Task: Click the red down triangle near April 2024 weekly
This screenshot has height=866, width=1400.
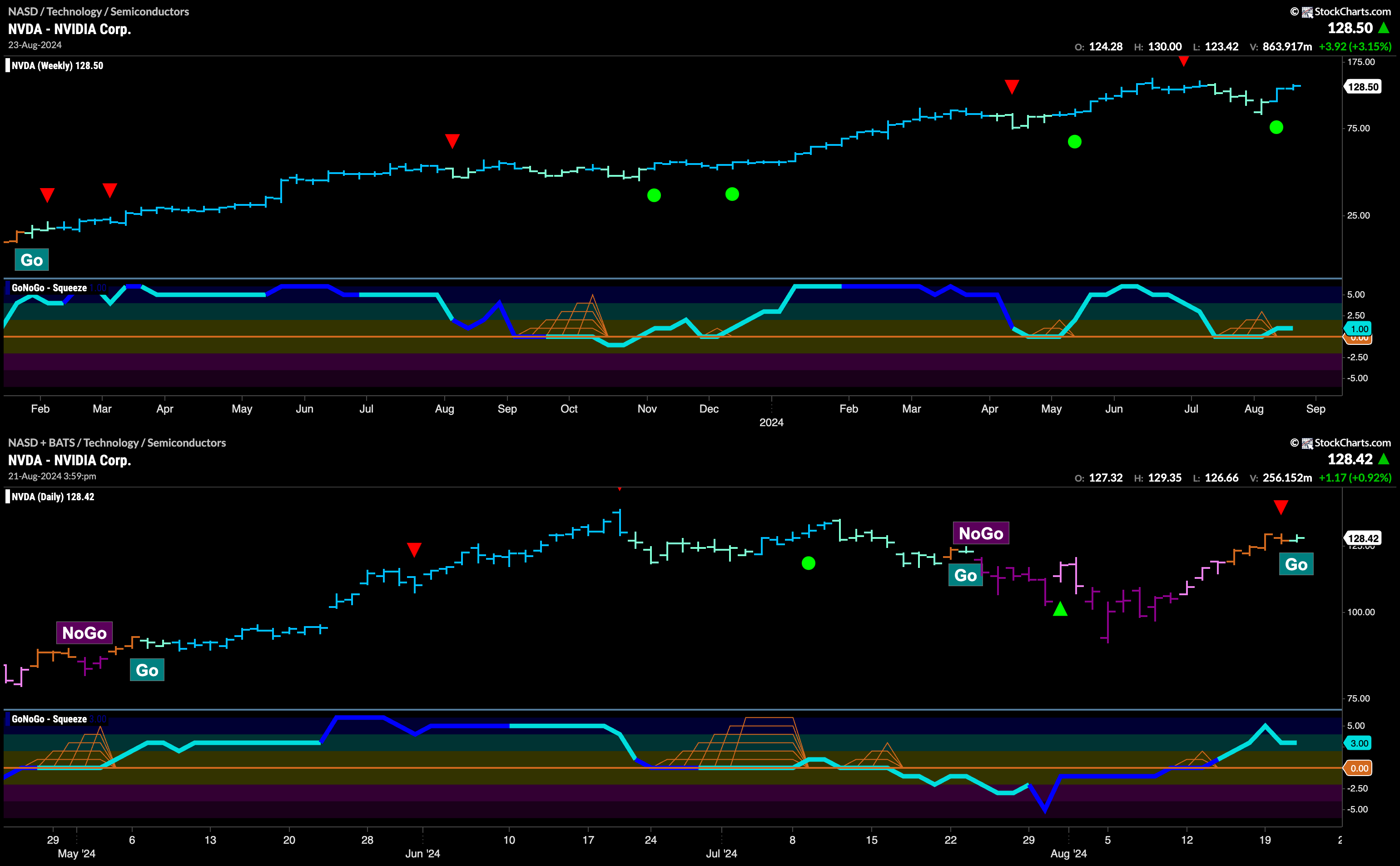Action: coord(1012,87)
